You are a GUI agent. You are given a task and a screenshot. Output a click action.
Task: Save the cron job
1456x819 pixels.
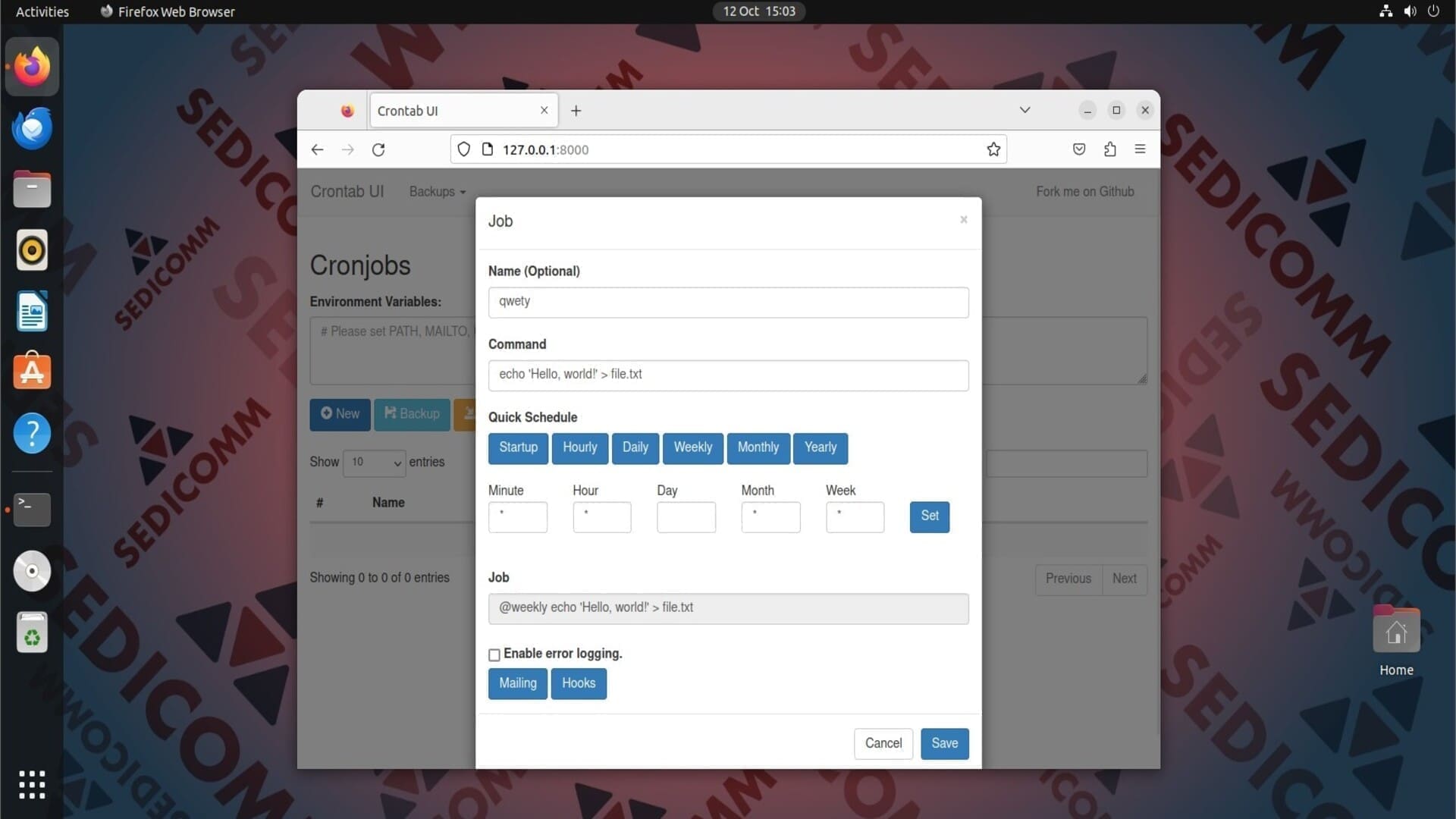click(945, 743)
